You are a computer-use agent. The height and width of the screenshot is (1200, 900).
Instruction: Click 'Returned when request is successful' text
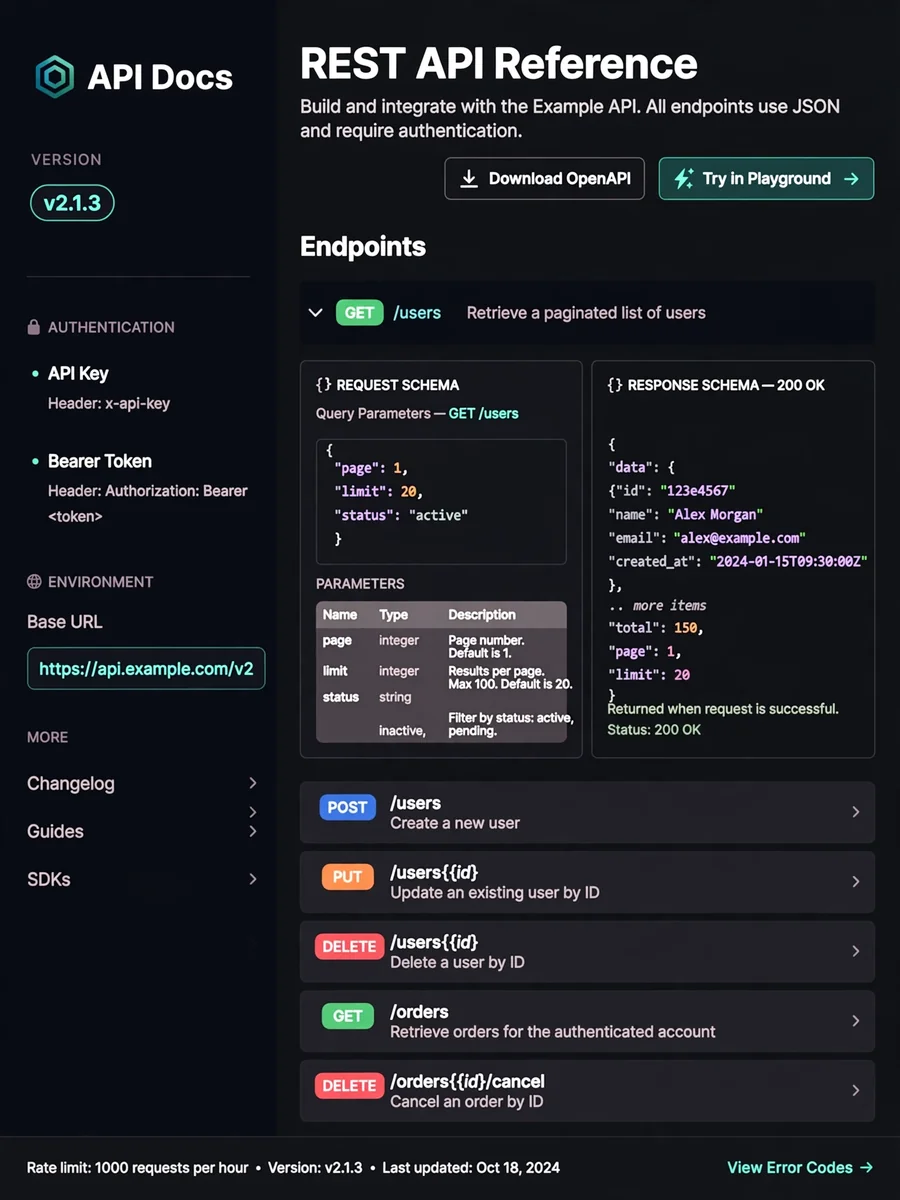723,708
